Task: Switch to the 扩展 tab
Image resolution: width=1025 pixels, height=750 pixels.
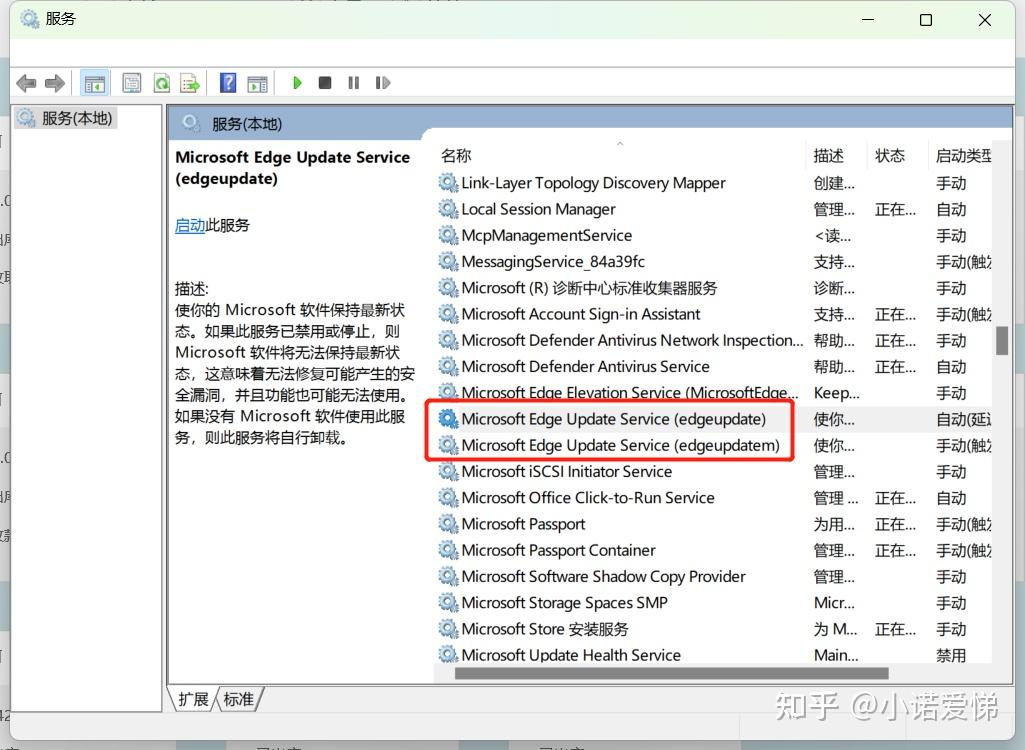Action: pos(193,699)
